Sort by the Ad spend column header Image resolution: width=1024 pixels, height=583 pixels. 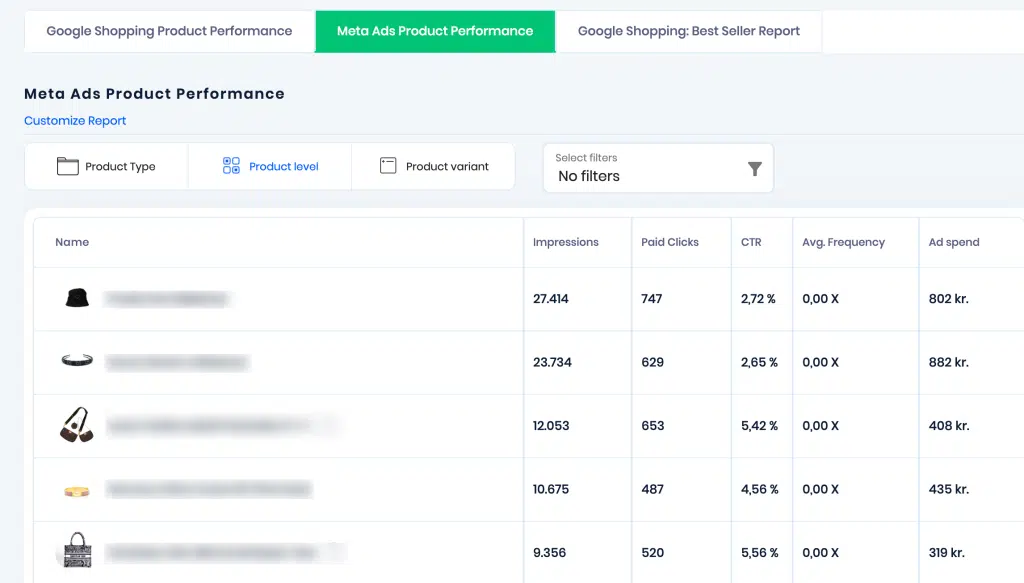click(x=954, y=242)
